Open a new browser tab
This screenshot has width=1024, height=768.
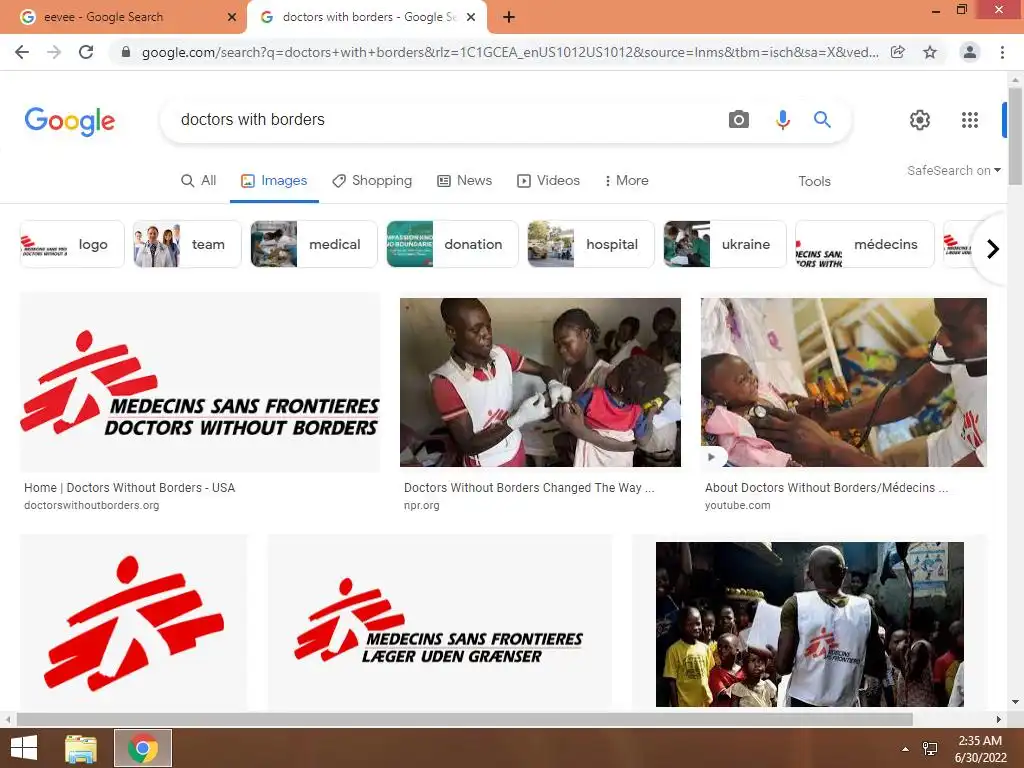(x=509, y=17)
